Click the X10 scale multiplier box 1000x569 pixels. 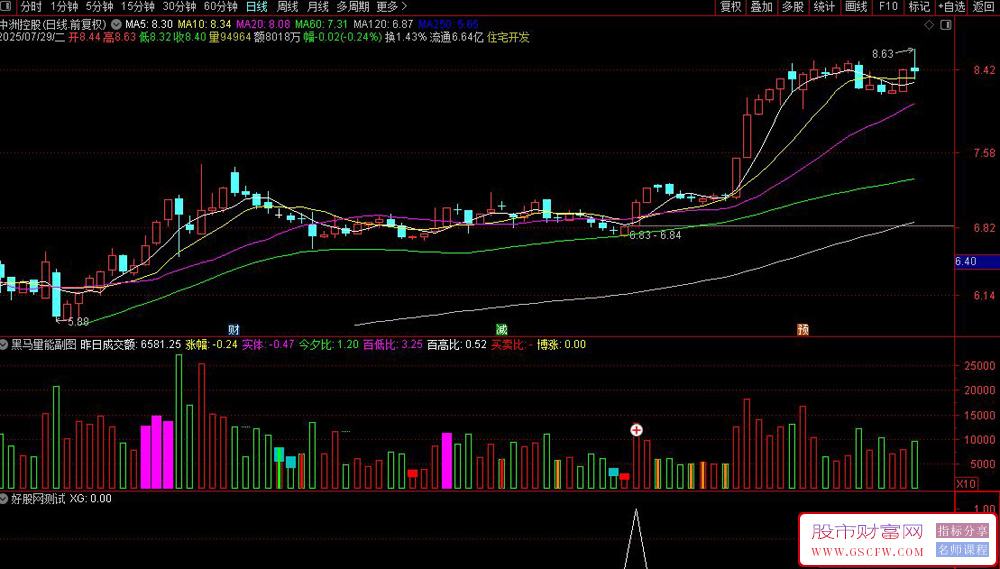pos(966,484)
